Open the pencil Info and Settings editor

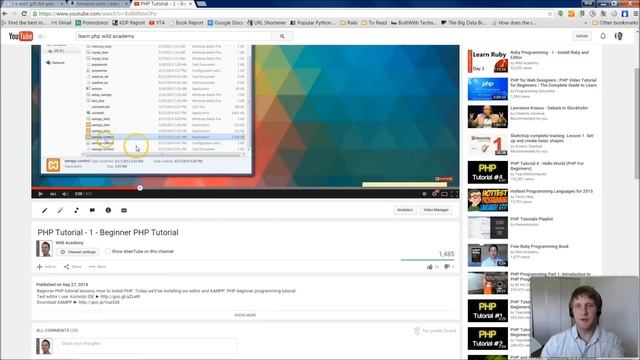(44, 210)
